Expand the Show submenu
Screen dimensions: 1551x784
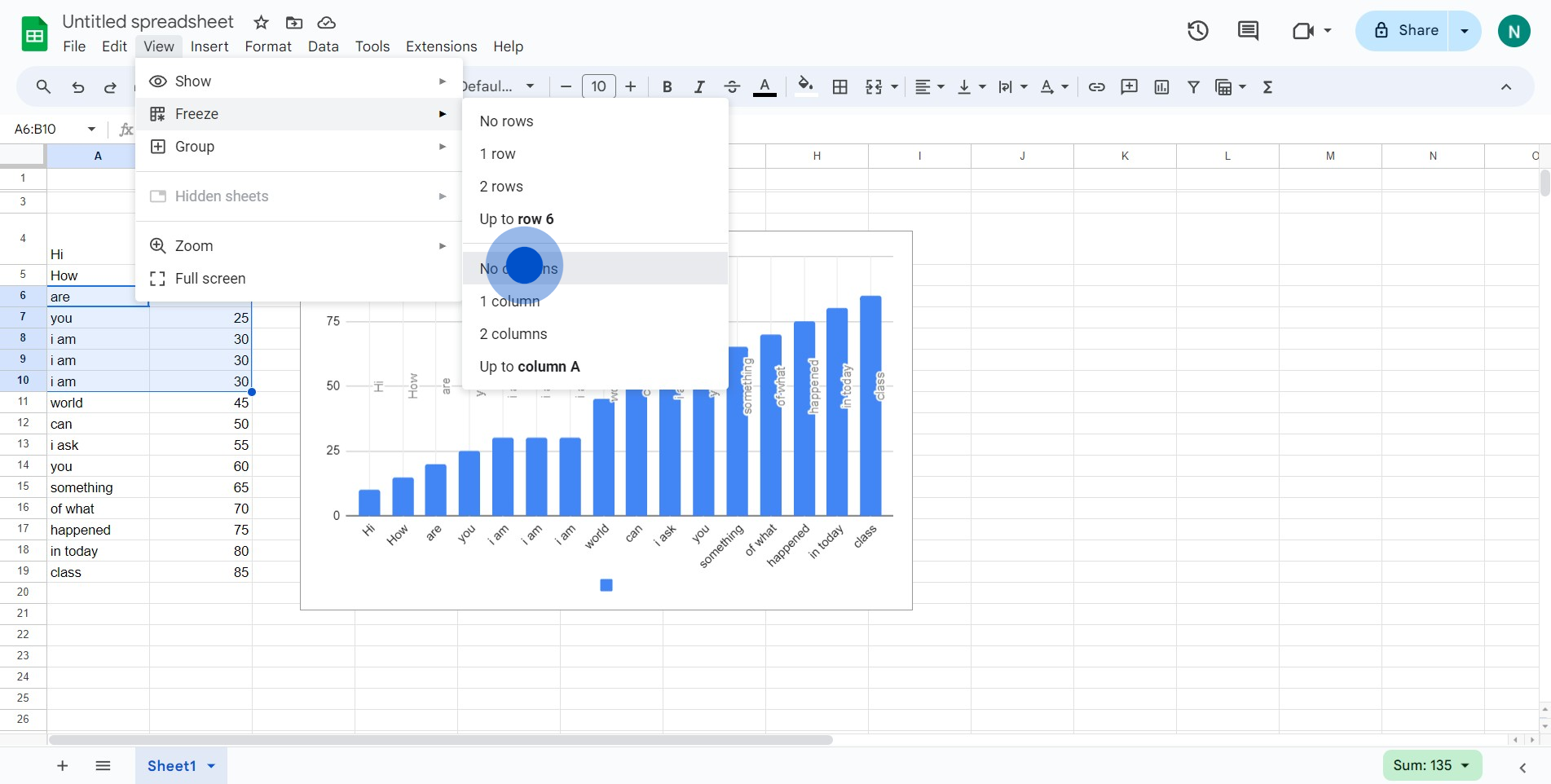click(299, 81)
